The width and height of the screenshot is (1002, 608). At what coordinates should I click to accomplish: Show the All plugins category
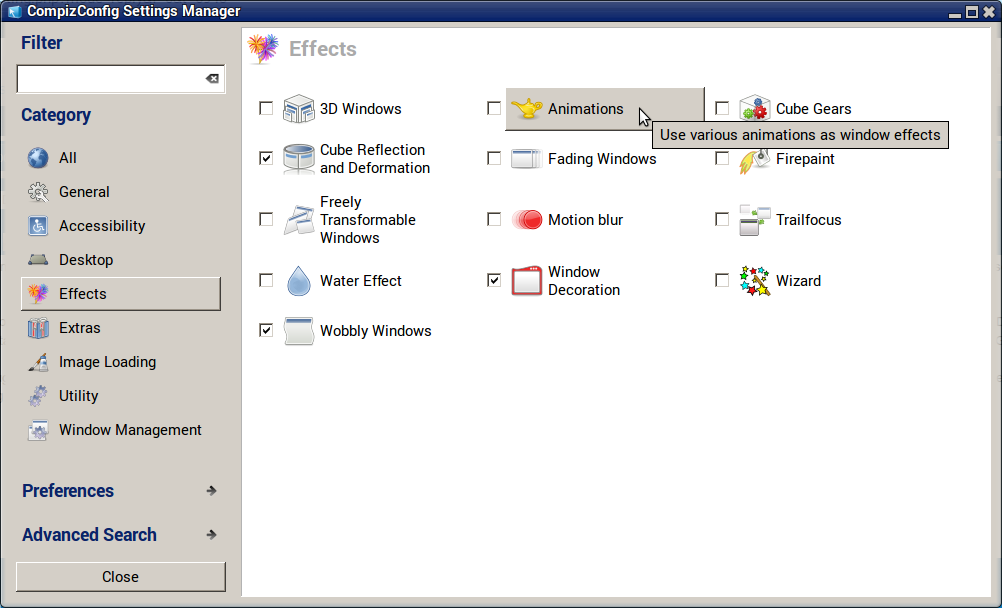point(68,158)
